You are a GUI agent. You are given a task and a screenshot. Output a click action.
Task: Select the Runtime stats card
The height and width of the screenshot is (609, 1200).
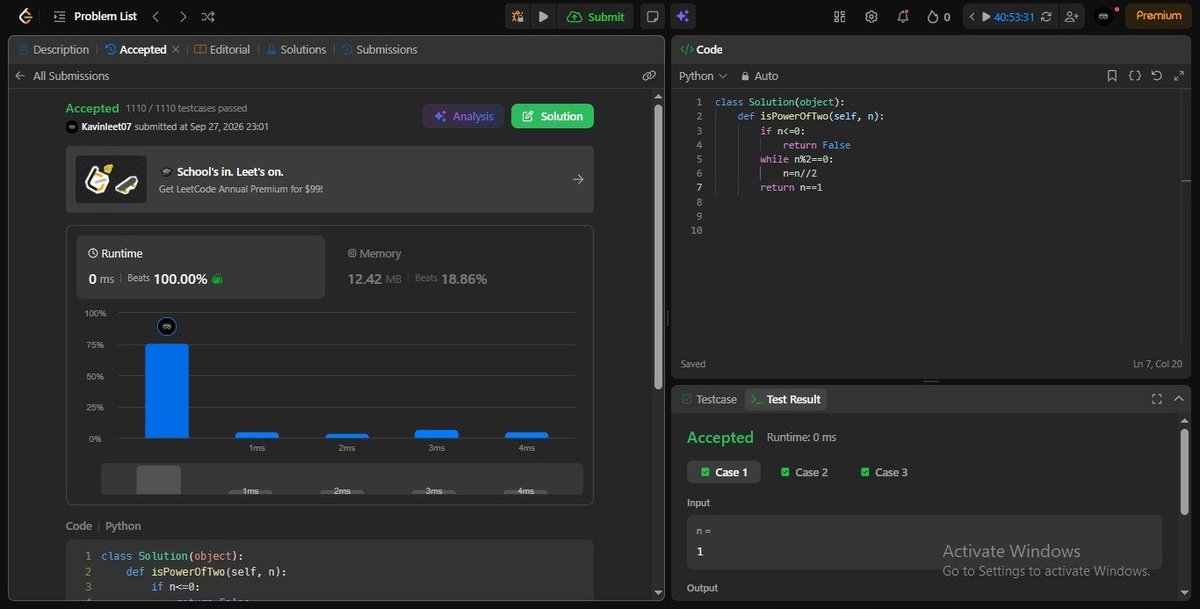tap(202, 267)
